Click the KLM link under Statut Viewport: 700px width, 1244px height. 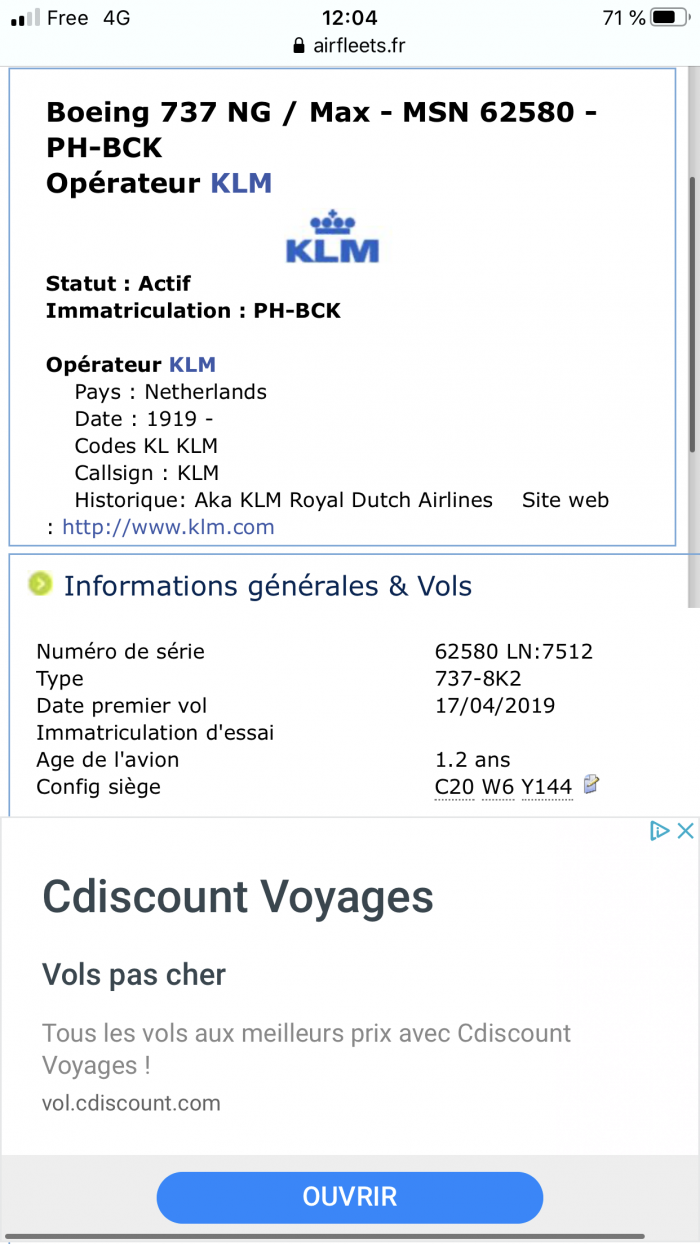tap(191, 364)
